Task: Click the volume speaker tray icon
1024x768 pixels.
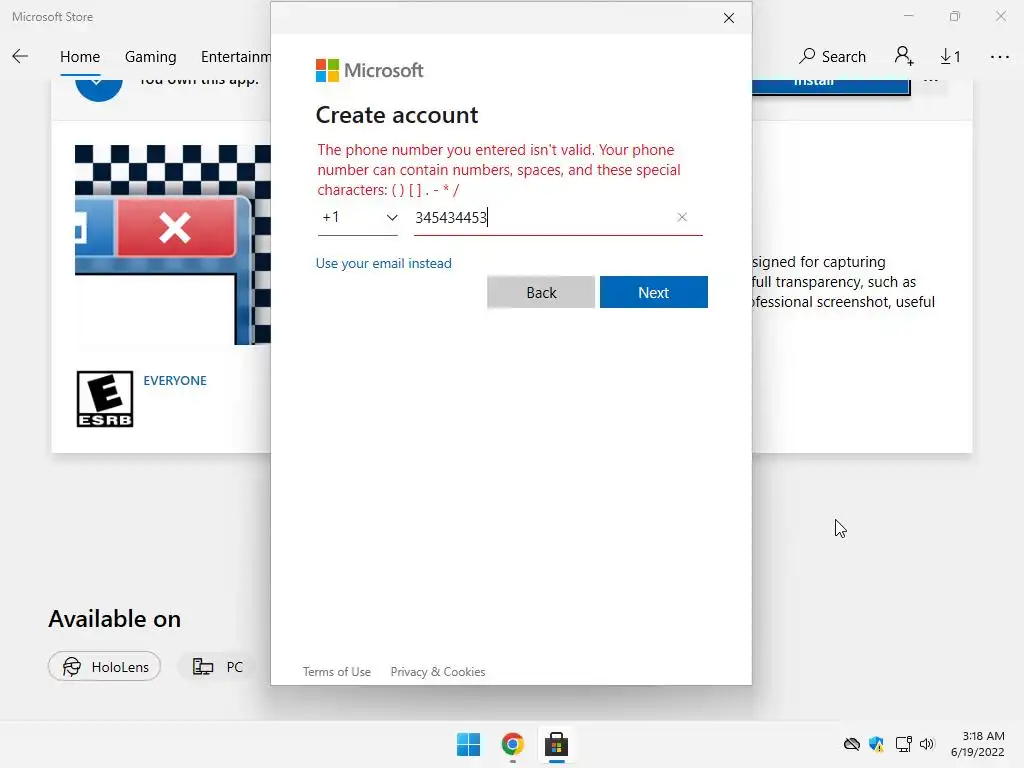Action: [927, 744]
